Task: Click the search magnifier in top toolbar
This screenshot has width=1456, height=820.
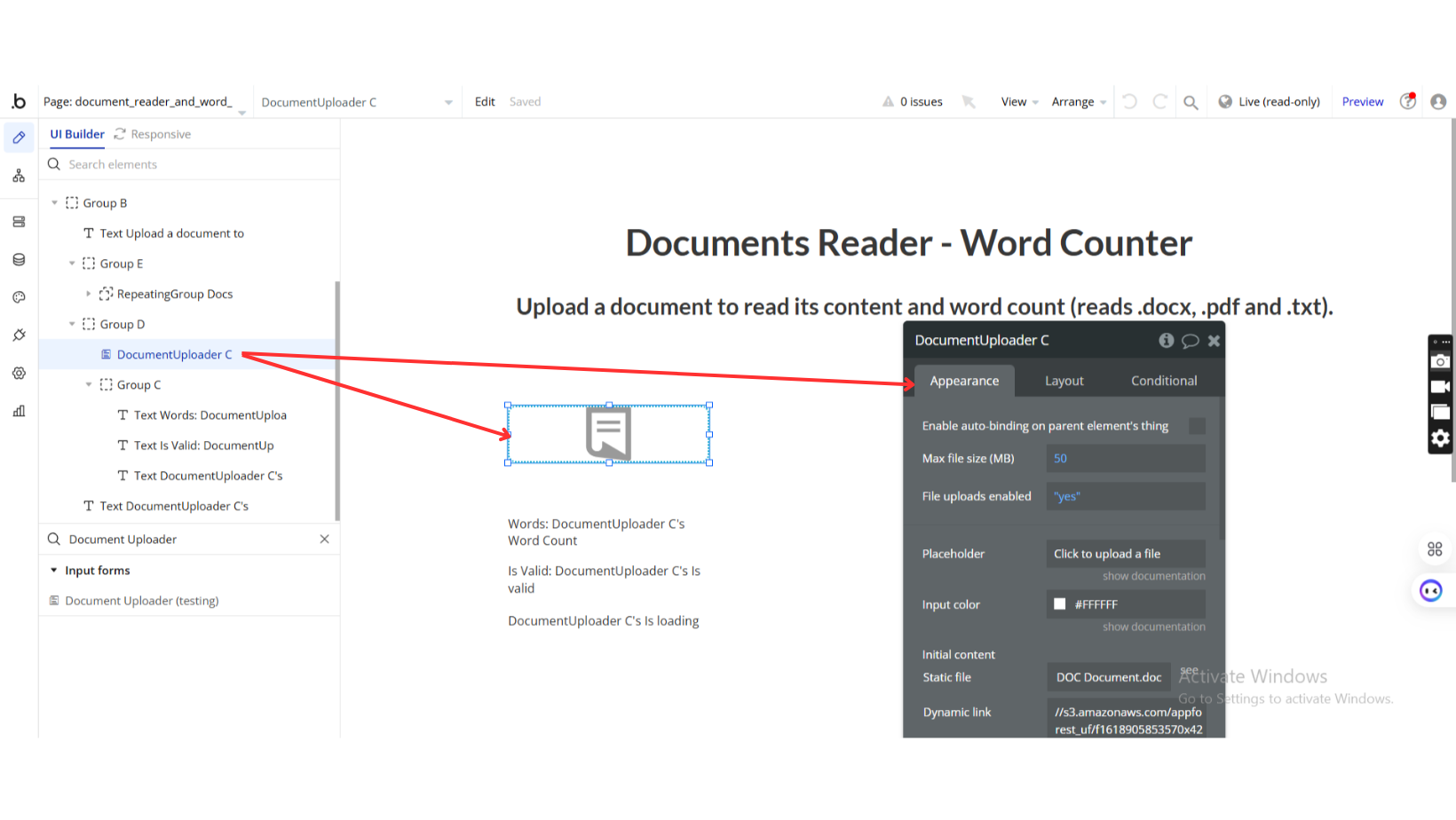Action: (x=1191, y=102)
